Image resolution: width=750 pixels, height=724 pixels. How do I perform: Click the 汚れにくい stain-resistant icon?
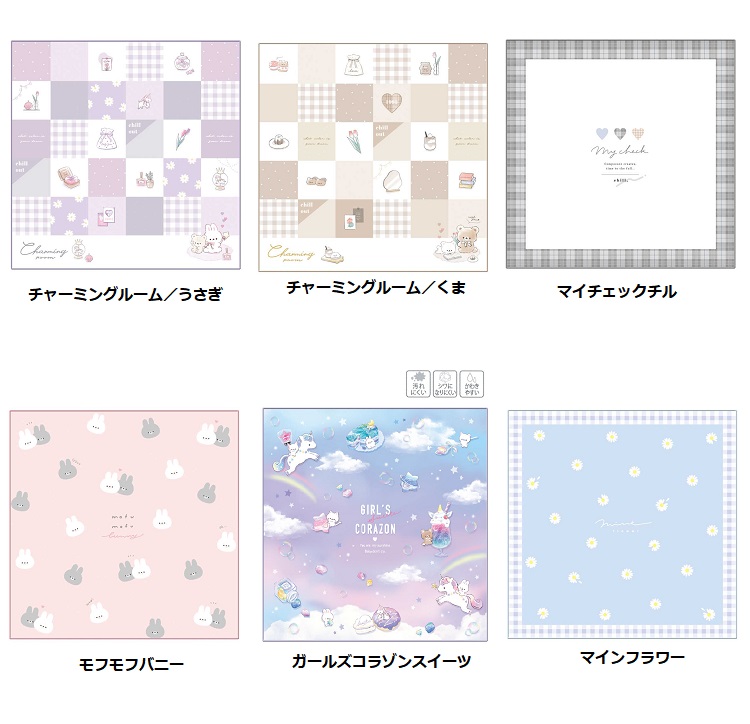point(418,384)
